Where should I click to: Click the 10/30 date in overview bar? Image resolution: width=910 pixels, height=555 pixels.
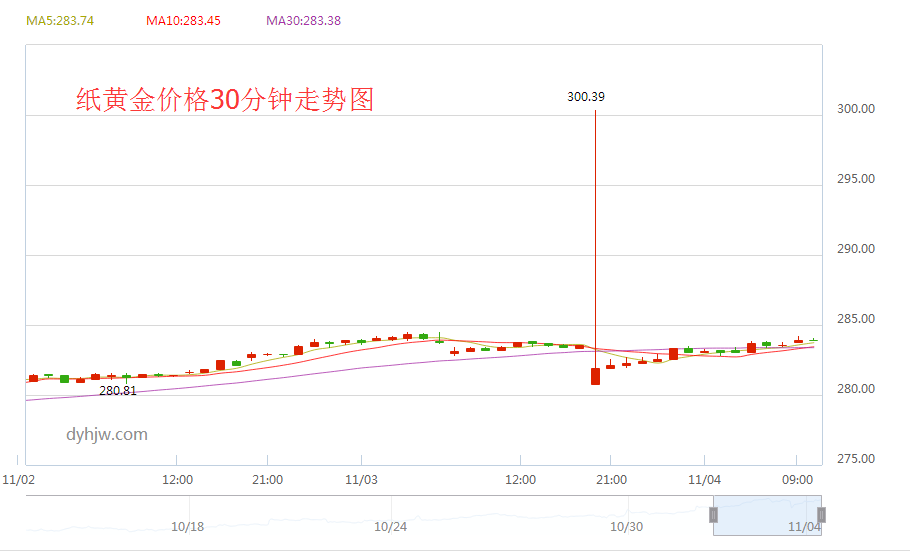(x=627, y=527)
